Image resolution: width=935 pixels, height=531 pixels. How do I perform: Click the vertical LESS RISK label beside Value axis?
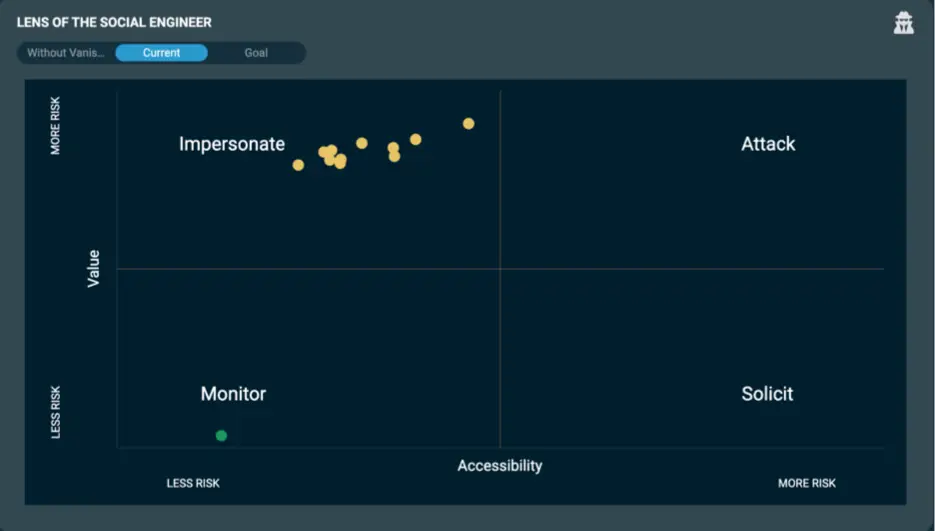[x=56, y=412]
